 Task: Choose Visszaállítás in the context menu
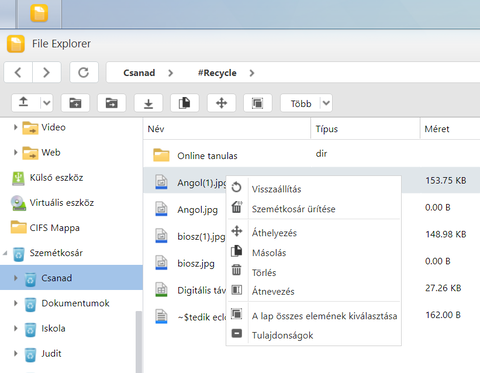pyautogui.click(x=313, y=189)
